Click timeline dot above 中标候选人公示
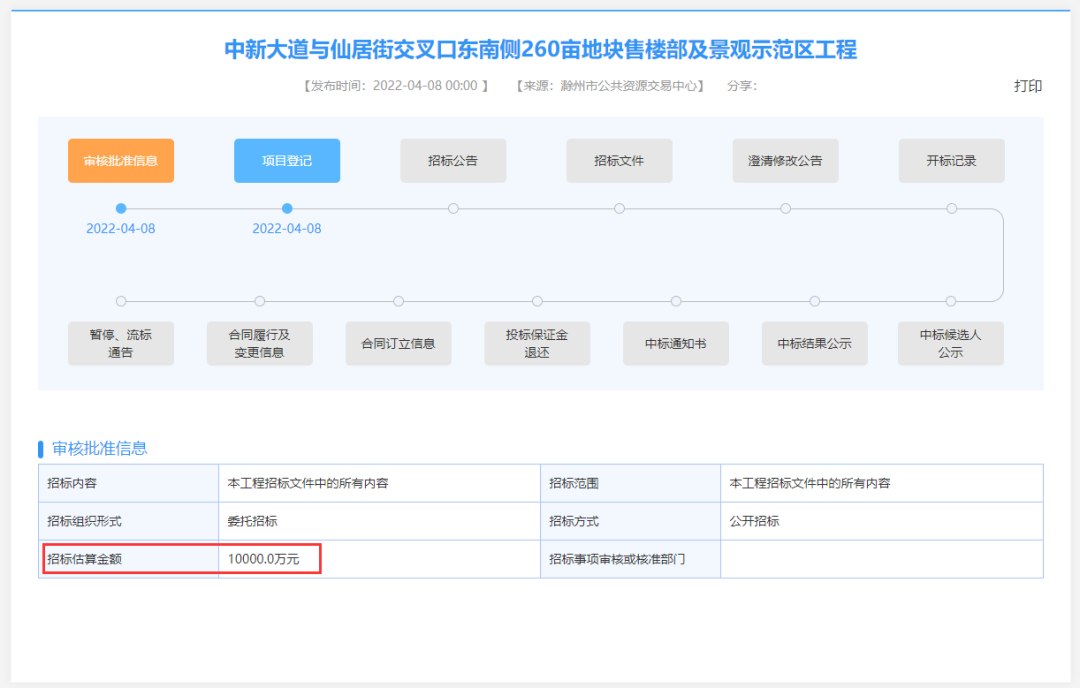 pyautogui.click(x=951, y=301)
